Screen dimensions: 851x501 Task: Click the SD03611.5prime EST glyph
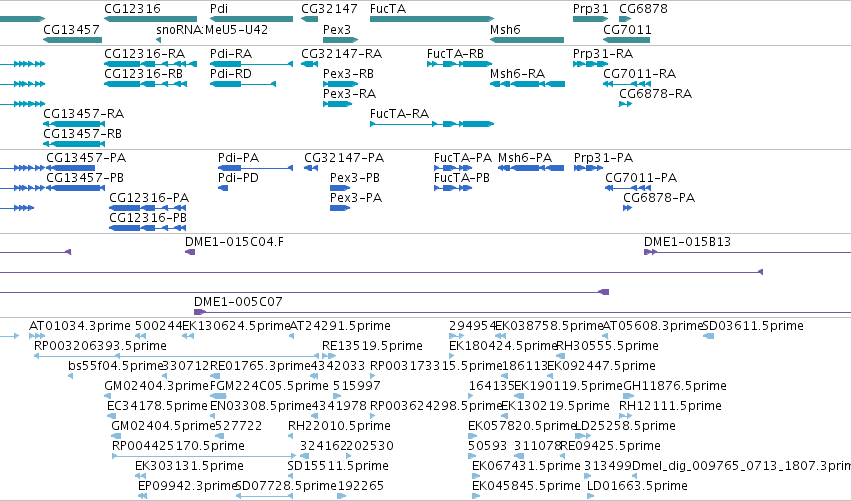coord(708,337)
